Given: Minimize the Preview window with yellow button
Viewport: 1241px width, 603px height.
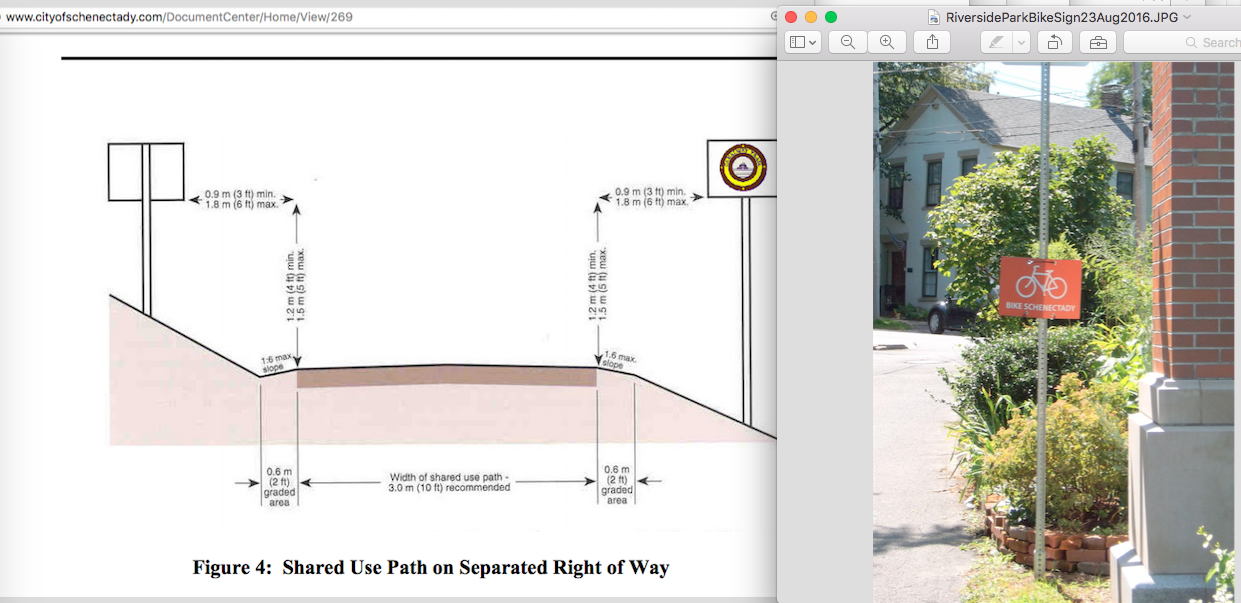Looking at the screenshot, I should [x=811, y=17].
